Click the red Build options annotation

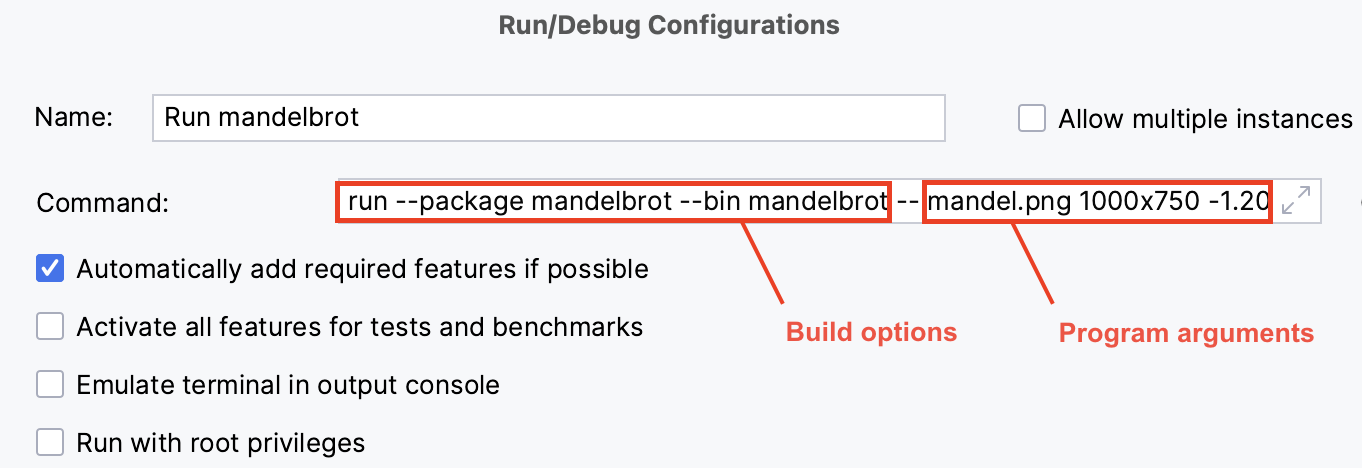tap(871, 332)
